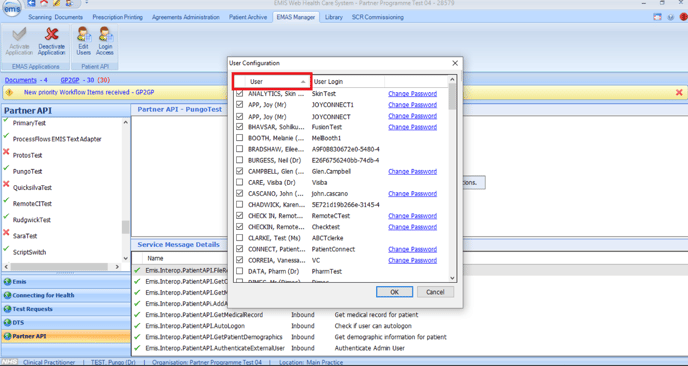Open the EMIS round logo menu
Image resolution: width=688 pixels, height=366 pixels.
tap(11, 8)
